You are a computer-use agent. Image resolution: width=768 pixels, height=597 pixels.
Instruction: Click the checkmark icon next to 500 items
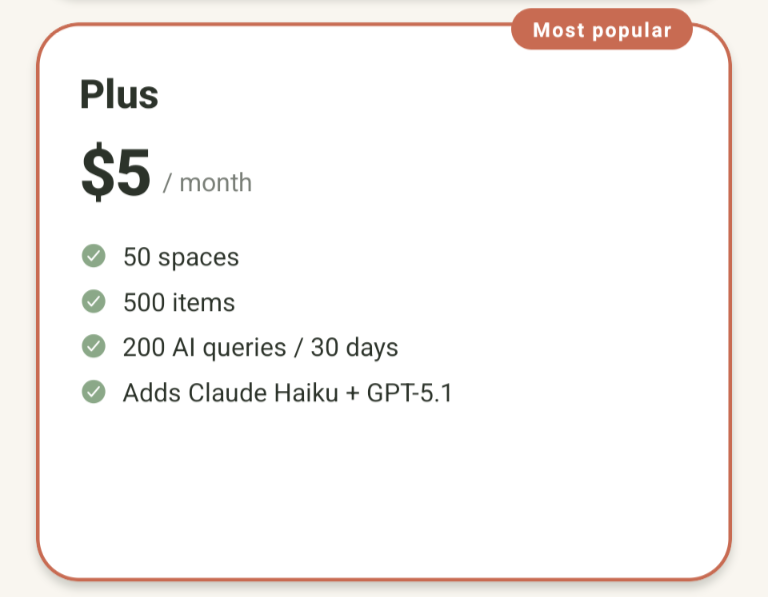click(x=93, y=302)
